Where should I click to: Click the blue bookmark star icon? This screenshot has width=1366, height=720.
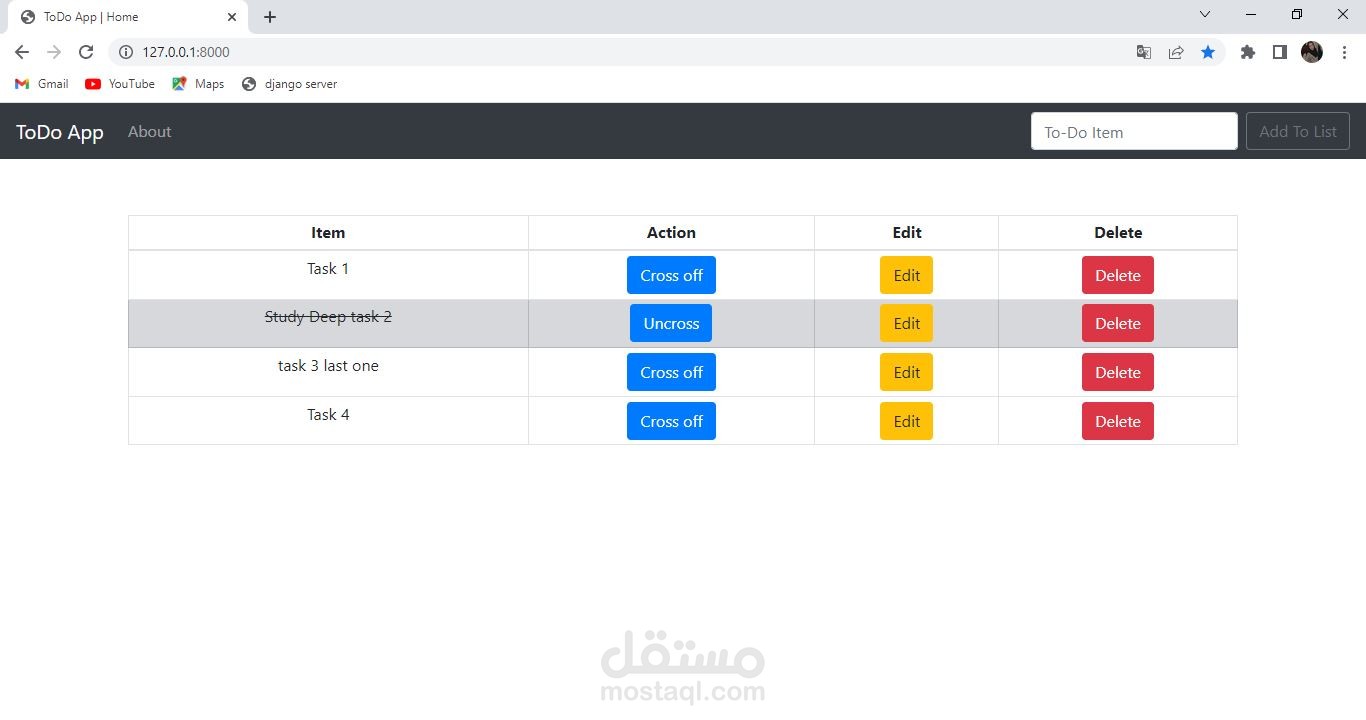pos(1208,52)
